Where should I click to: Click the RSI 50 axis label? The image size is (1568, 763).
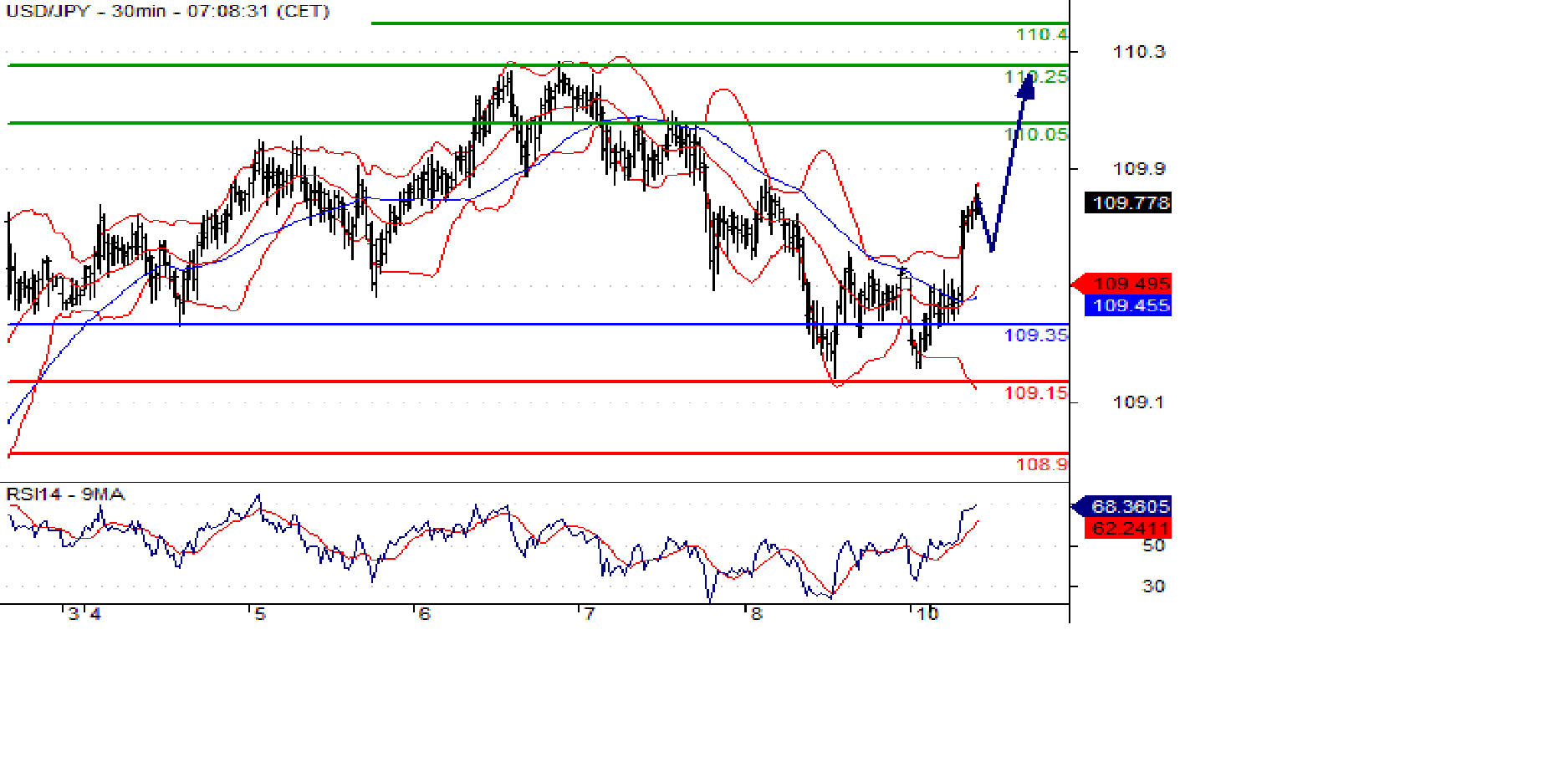point(1154,545)
